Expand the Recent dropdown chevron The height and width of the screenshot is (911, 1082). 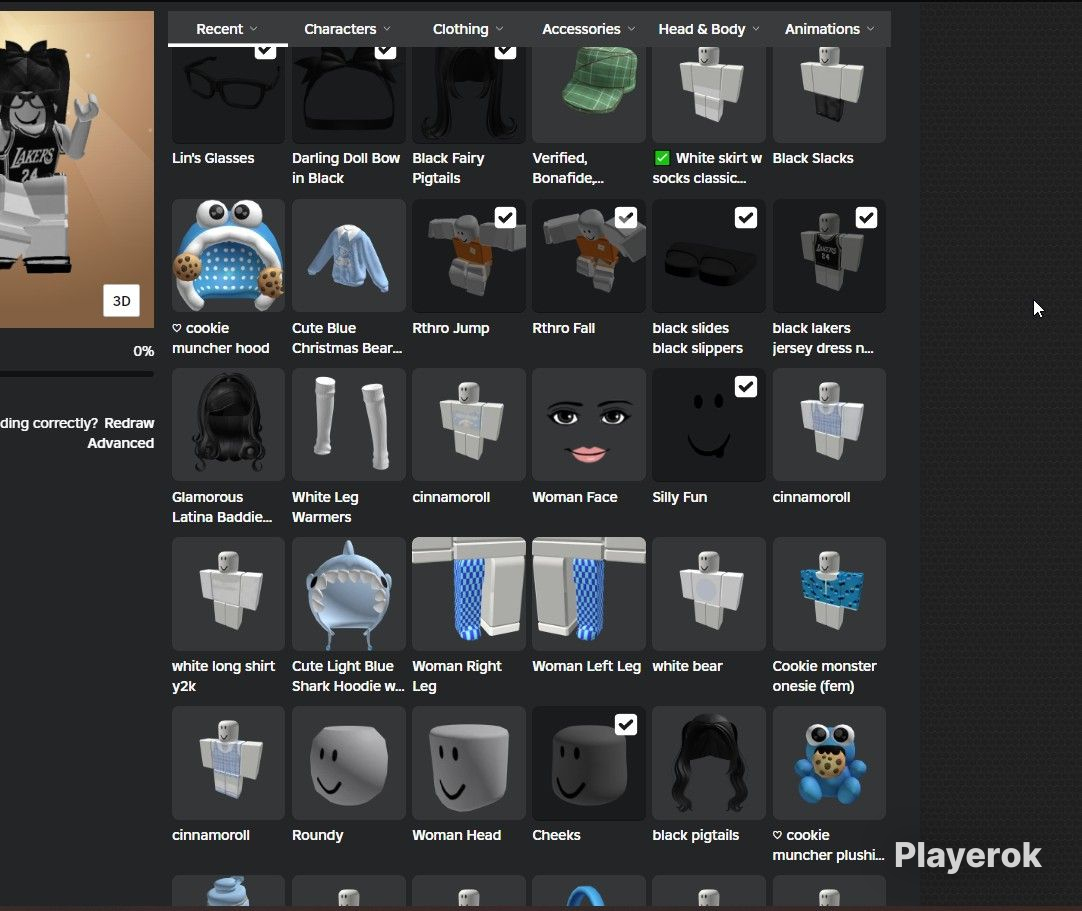pyautogui.click(x=253, y=29)
